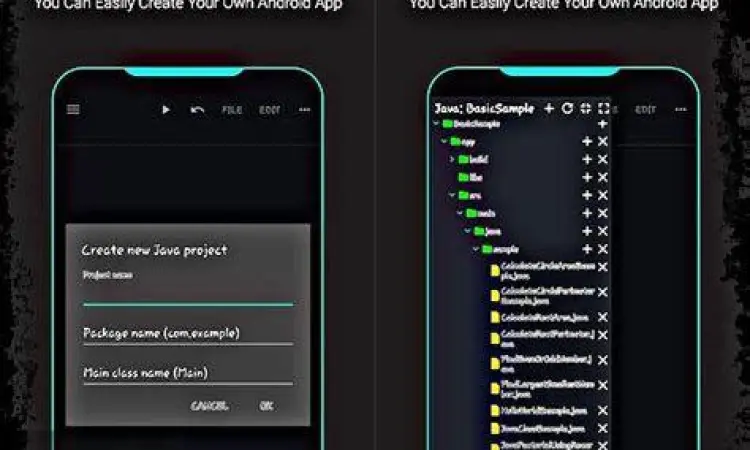The height and width of the screenshot is (450, 750).
Task: Add an item with the main folder's plus icon
Action: pos(587,213)
